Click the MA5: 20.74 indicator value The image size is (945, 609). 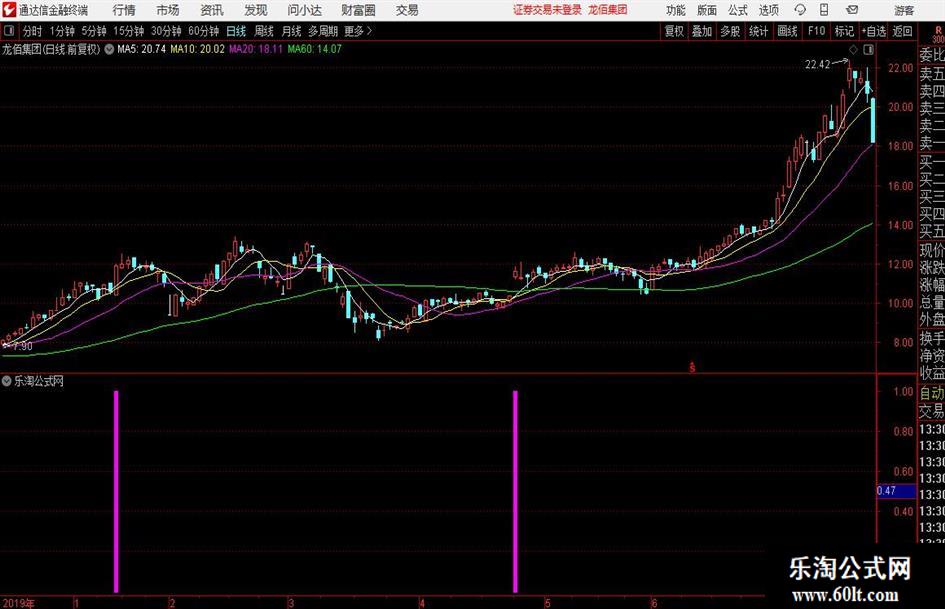[x=142, y=49]
